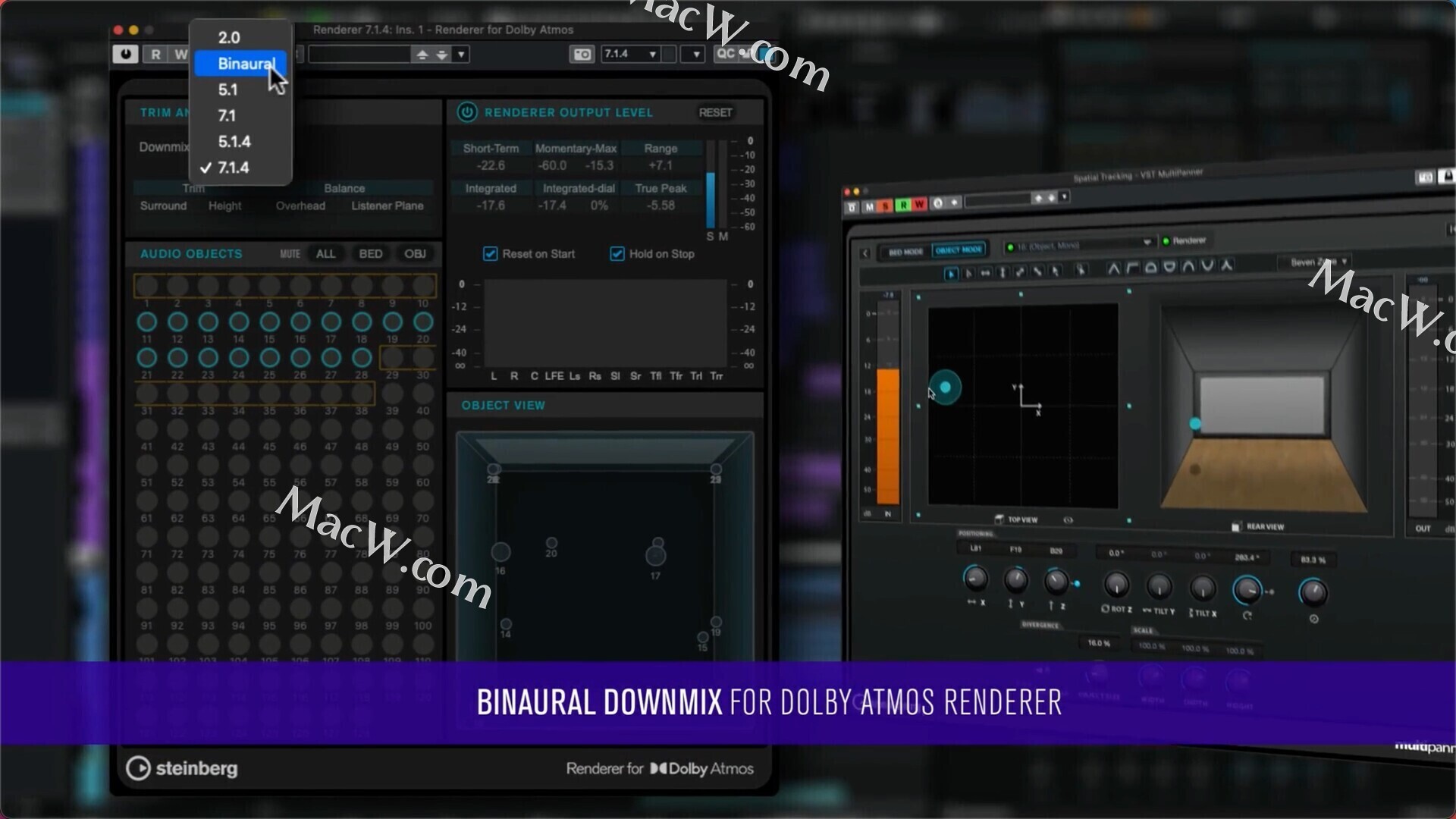Select audio object 28 circle

click(x=362, y=357)
